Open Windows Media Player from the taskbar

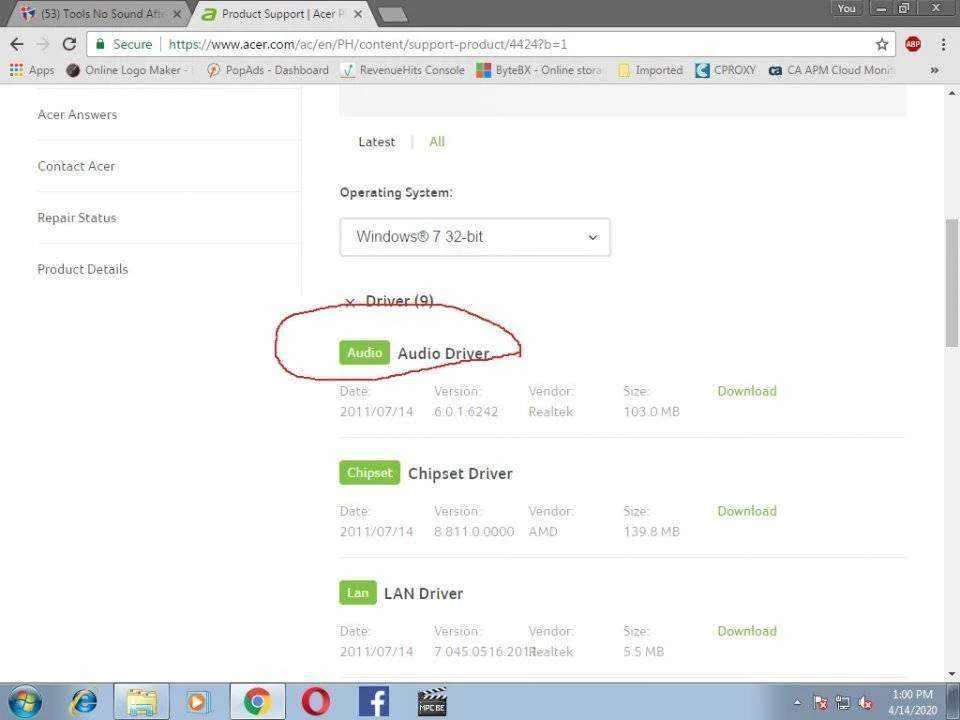point(198,702)
